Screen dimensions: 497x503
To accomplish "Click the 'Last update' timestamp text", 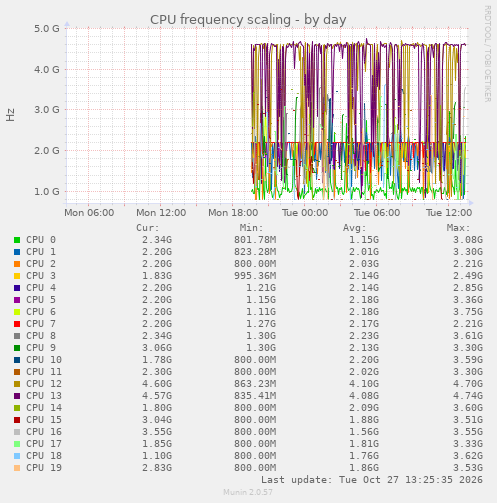I will [372, 480].
